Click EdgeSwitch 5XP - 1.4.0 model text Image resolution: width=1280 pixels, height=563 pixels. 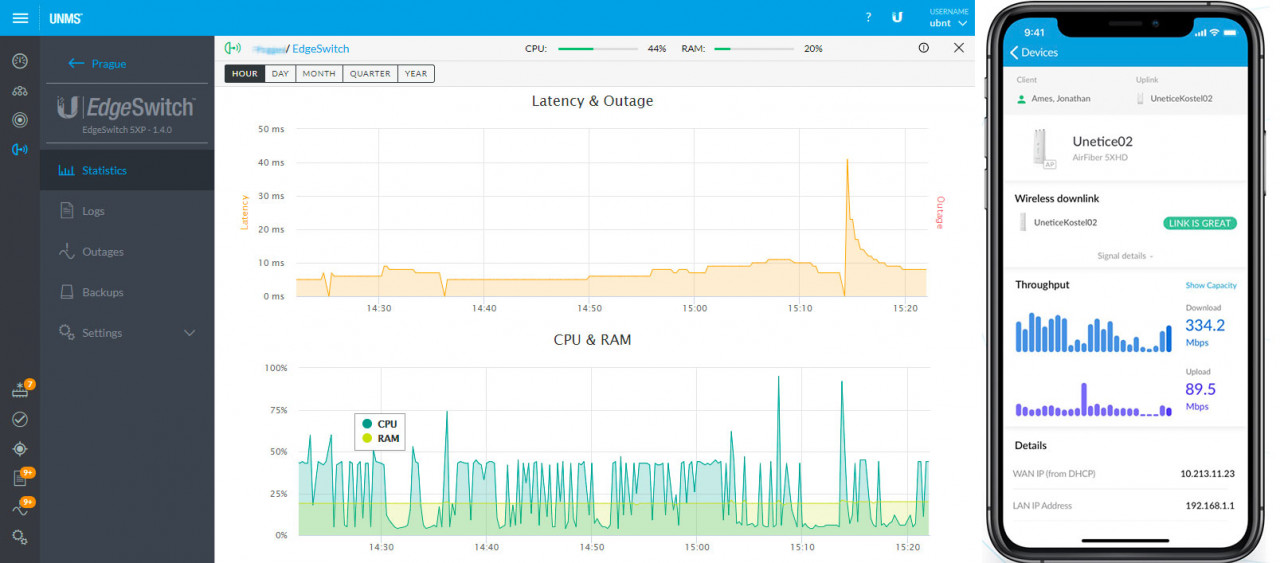[x=128, y=130]
